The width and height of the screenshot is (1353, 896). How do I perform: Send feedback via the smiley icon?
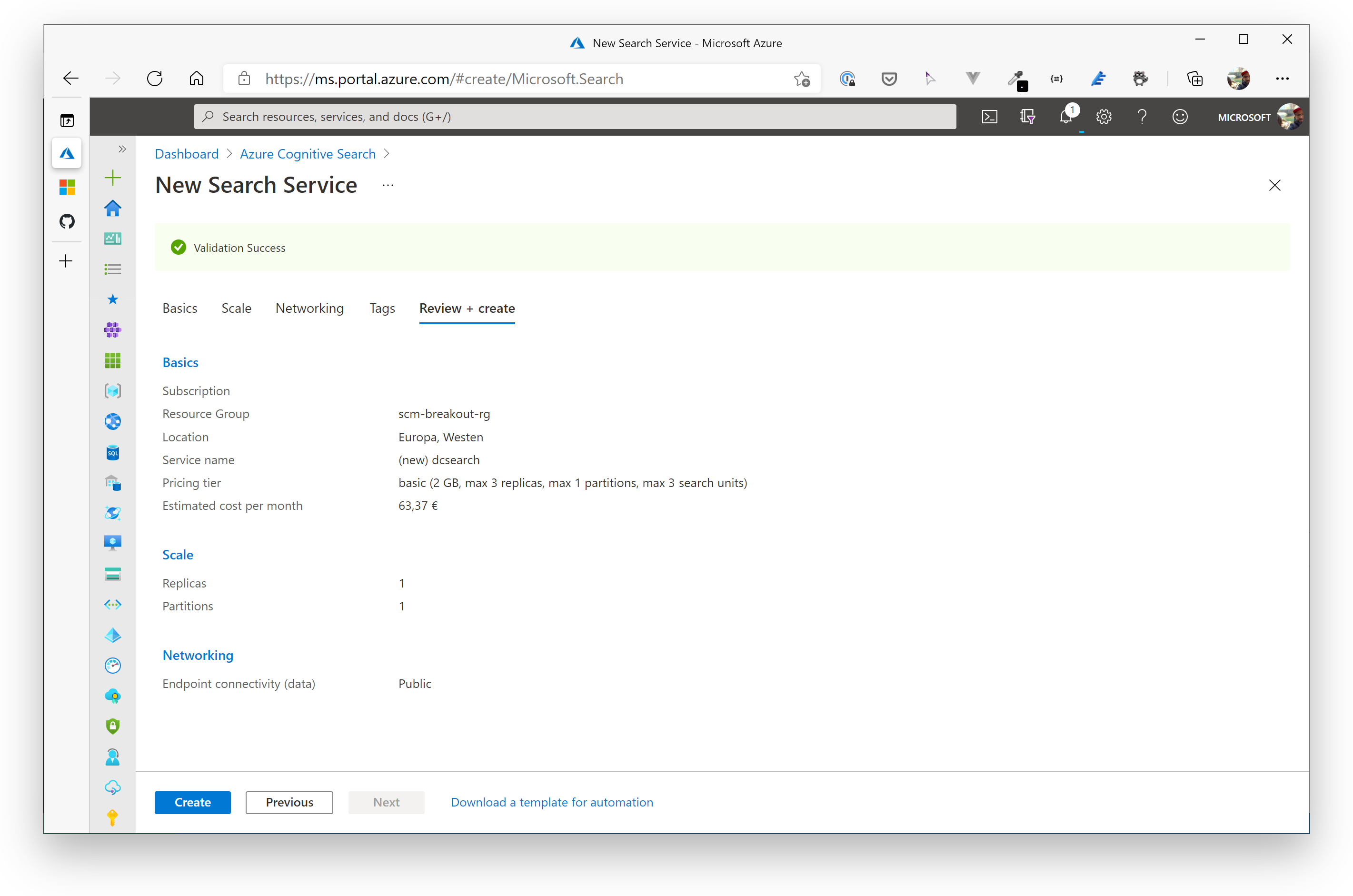coord(1180,116)
